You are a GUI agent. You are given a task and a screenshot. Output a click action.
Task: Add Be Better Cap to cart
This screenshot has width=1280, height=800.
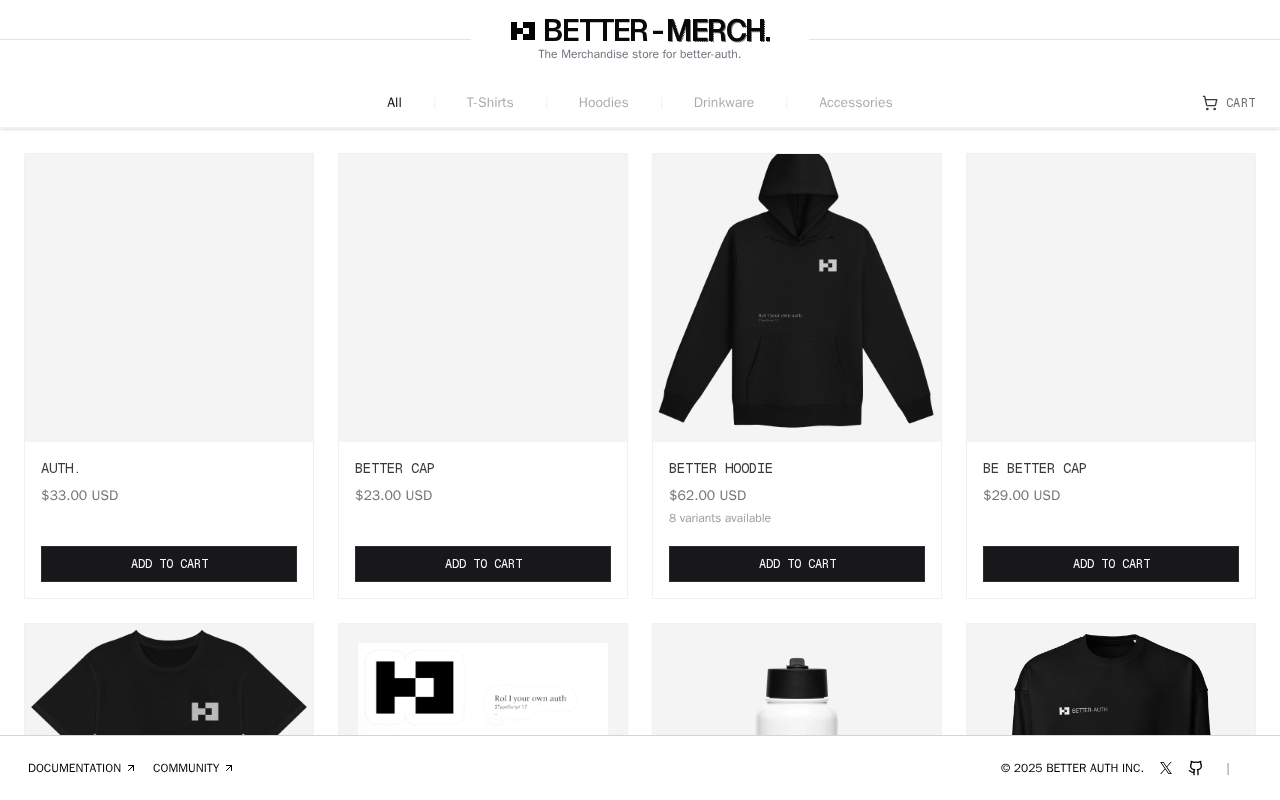1111,564
